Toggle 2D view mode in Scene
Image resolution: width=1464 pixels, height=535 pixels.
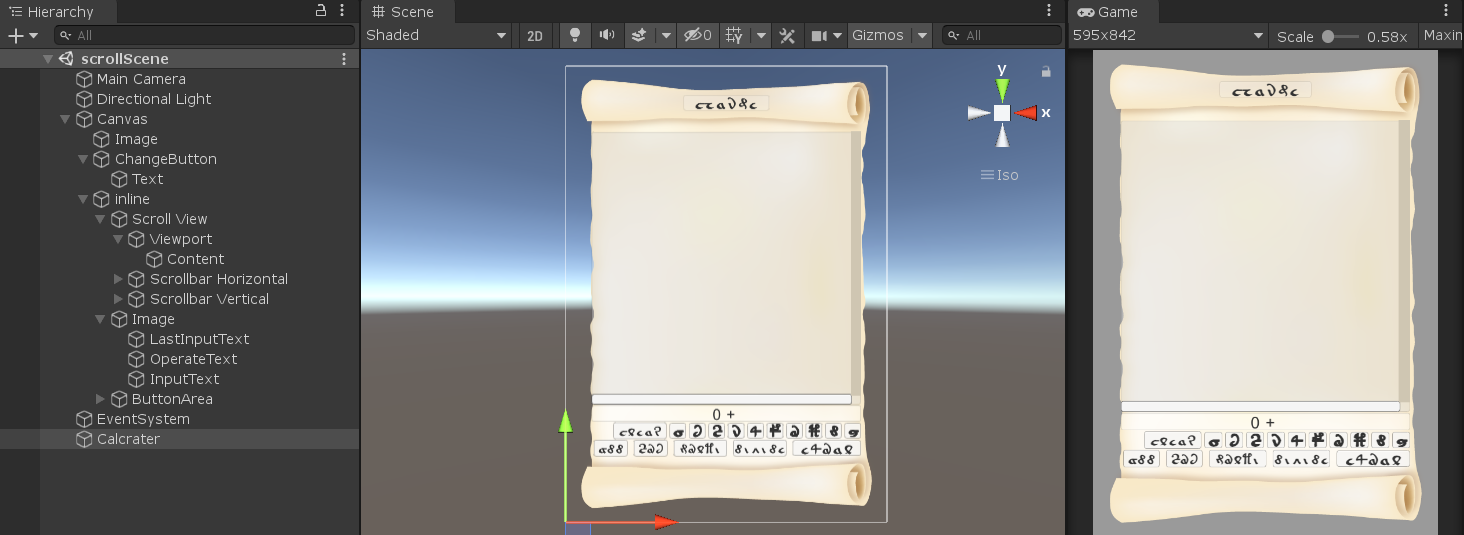coord(535,35)
